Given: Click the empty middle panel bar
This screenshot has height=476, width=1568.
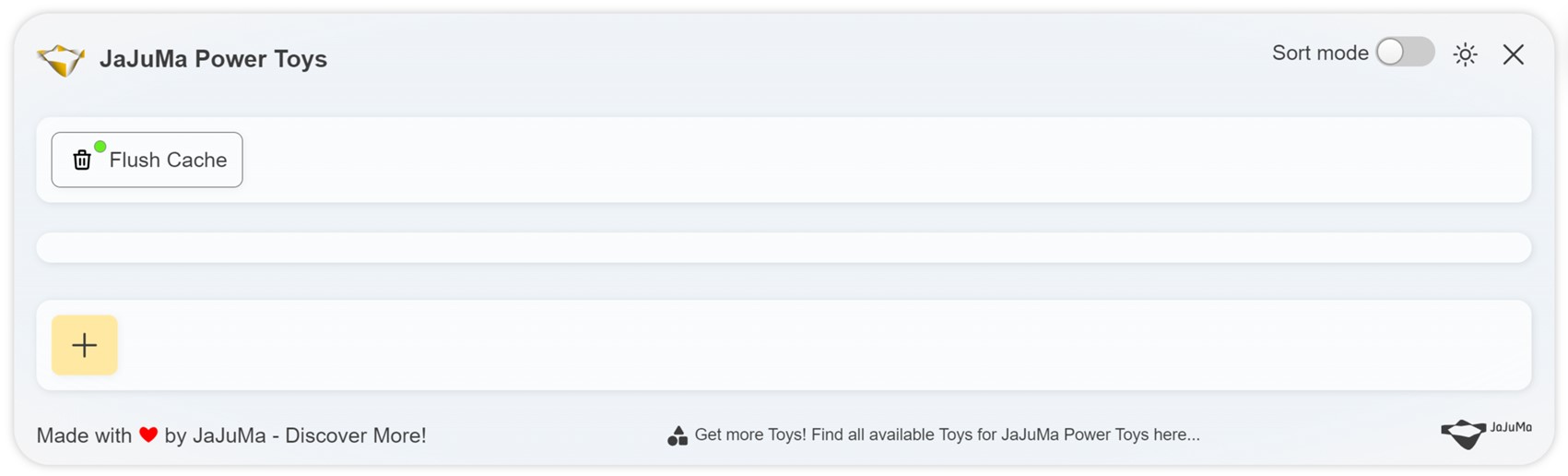Looking at the screenshot, I should coord(784,247).
